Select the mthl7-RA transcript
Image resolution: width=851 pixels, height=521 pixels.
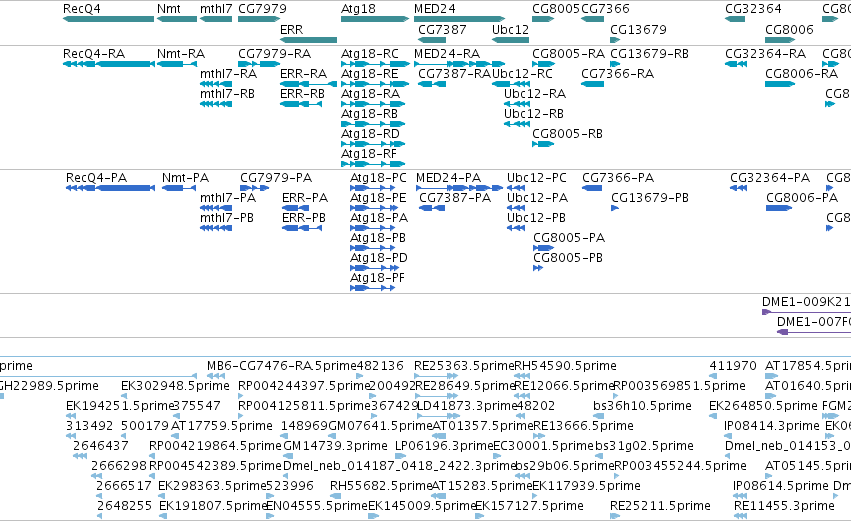pyautogui.click(x=216, y=84)
